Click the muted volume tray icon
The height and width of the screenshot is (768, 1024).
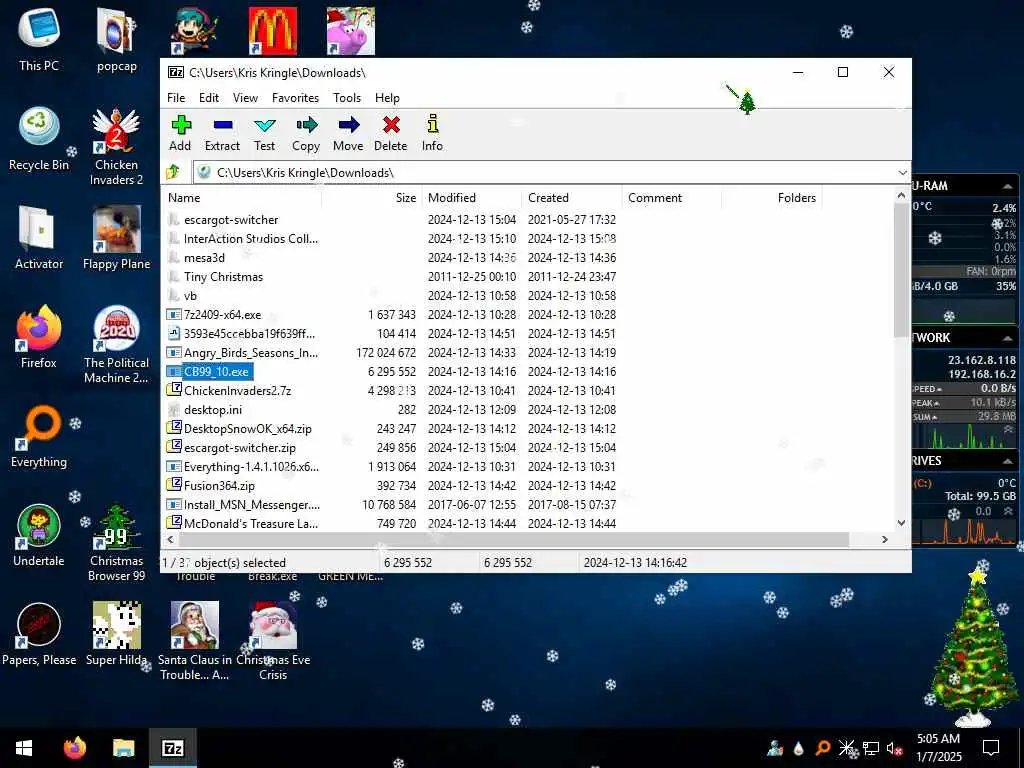click(895, 748)
